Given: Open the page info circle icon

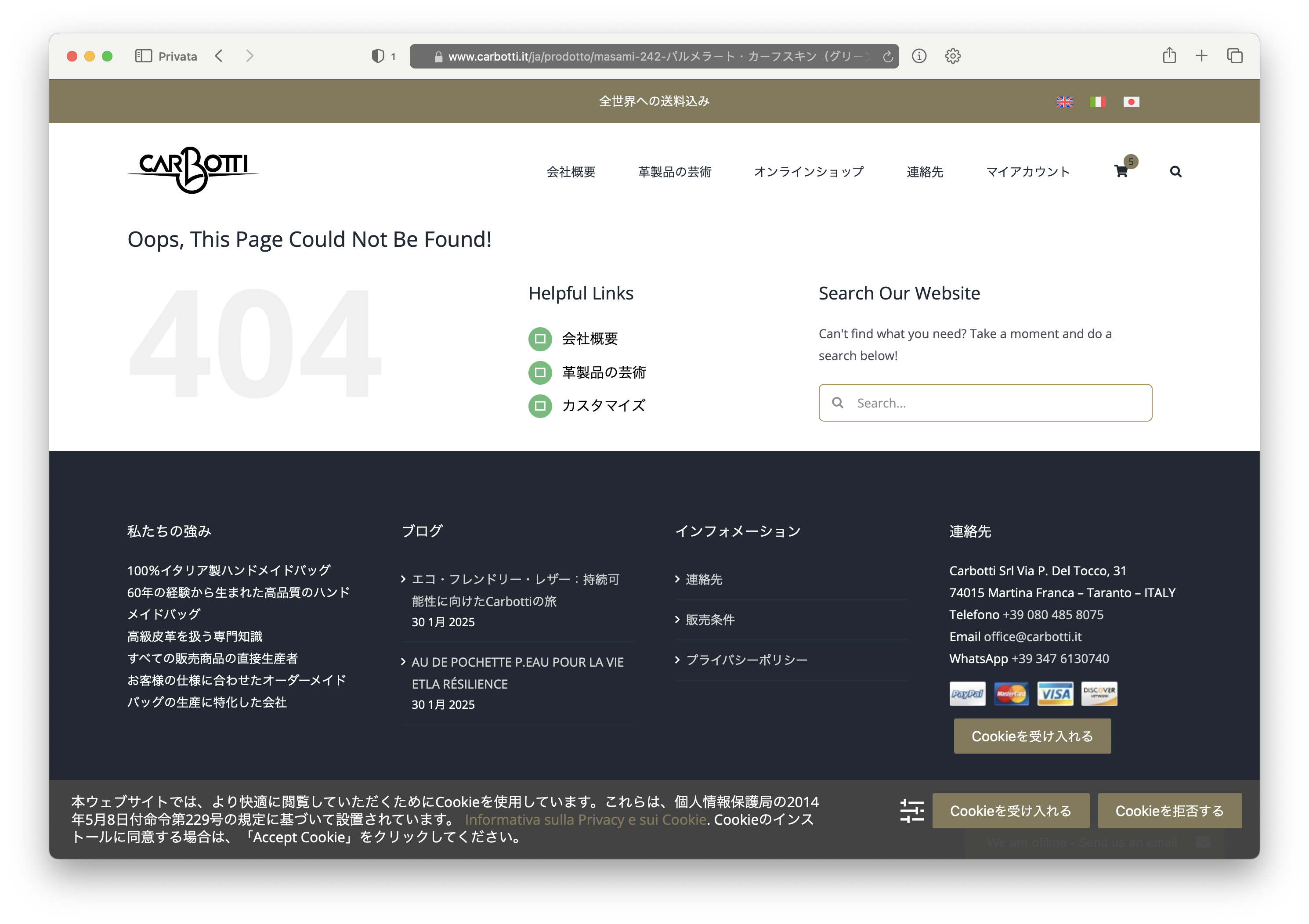Looking at the screenshot, I should pos(919,56).
